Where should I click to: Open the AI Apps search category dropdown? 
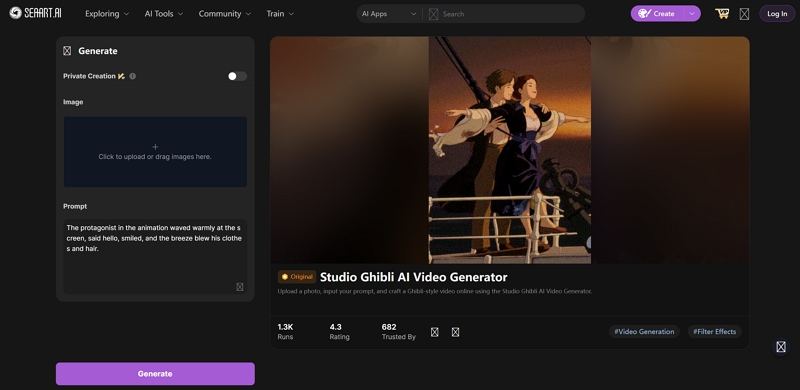pos(389,14)
